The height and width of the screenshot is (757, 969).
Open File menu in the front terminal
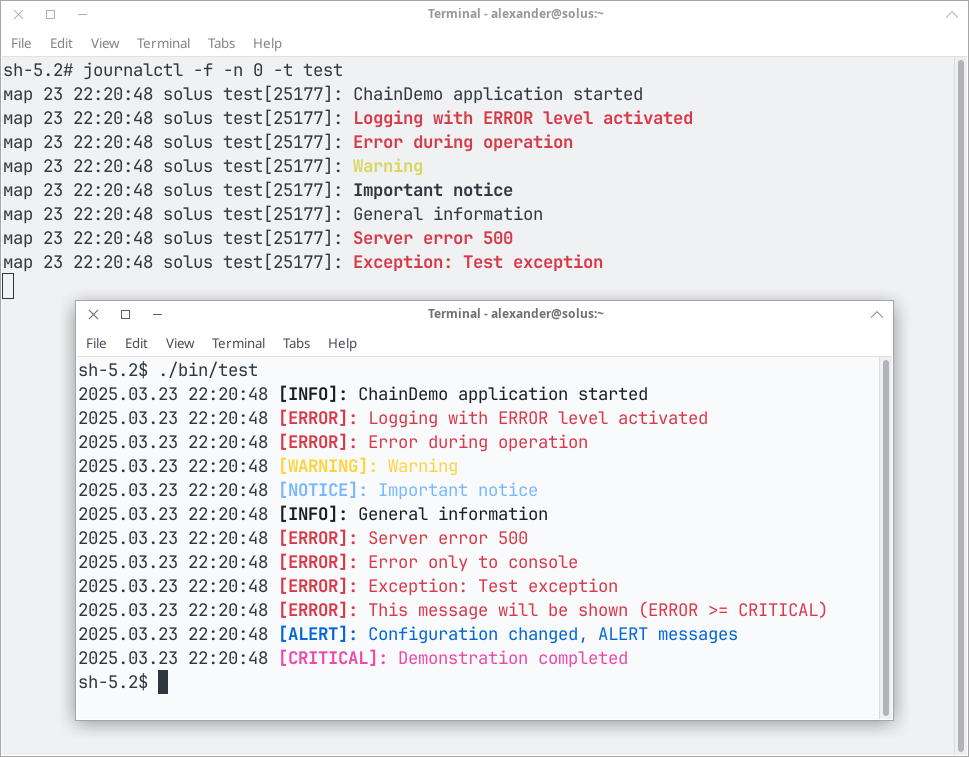pos(96,343)
